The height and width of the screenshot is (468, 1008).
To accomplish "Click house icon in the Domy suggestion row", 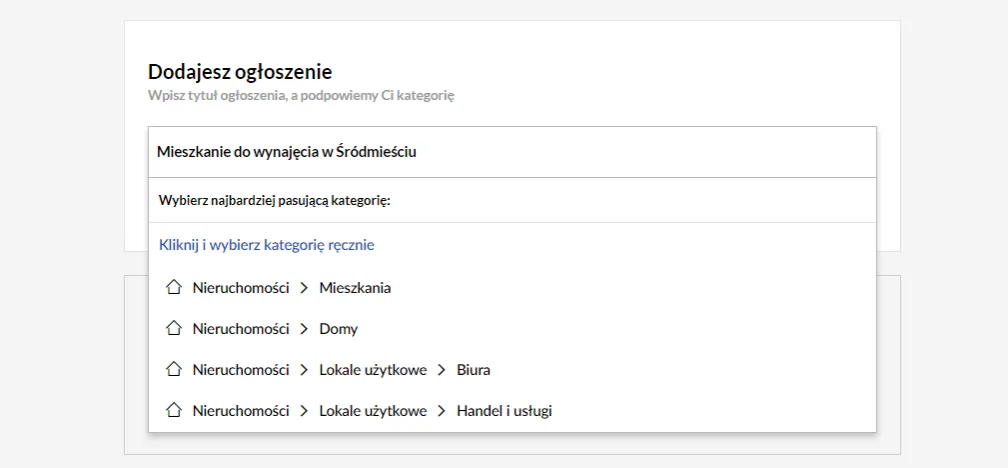I will tap(174, 329).
